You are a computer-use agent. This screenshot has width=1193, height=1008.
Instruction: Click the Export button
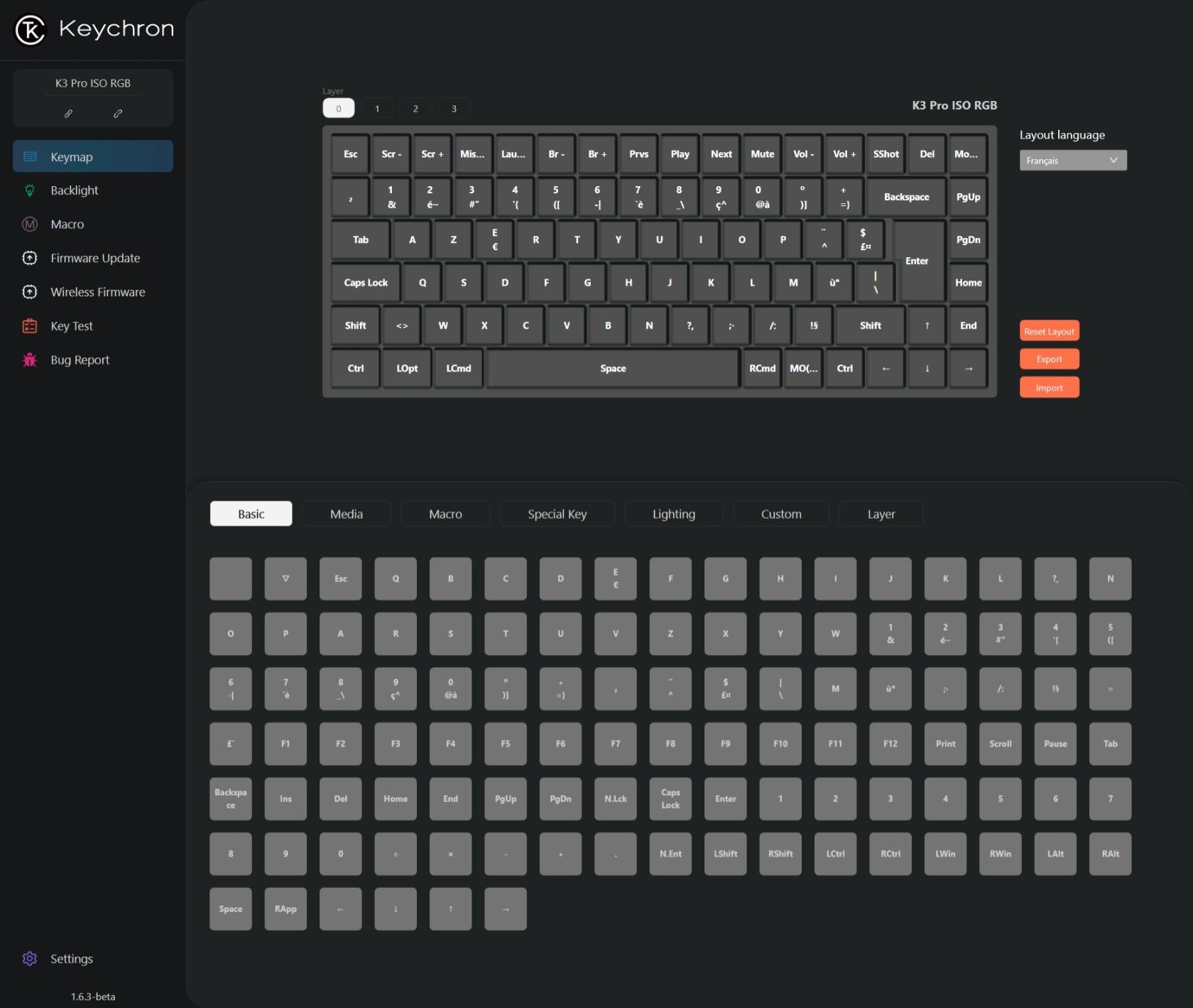(1049, 359)
